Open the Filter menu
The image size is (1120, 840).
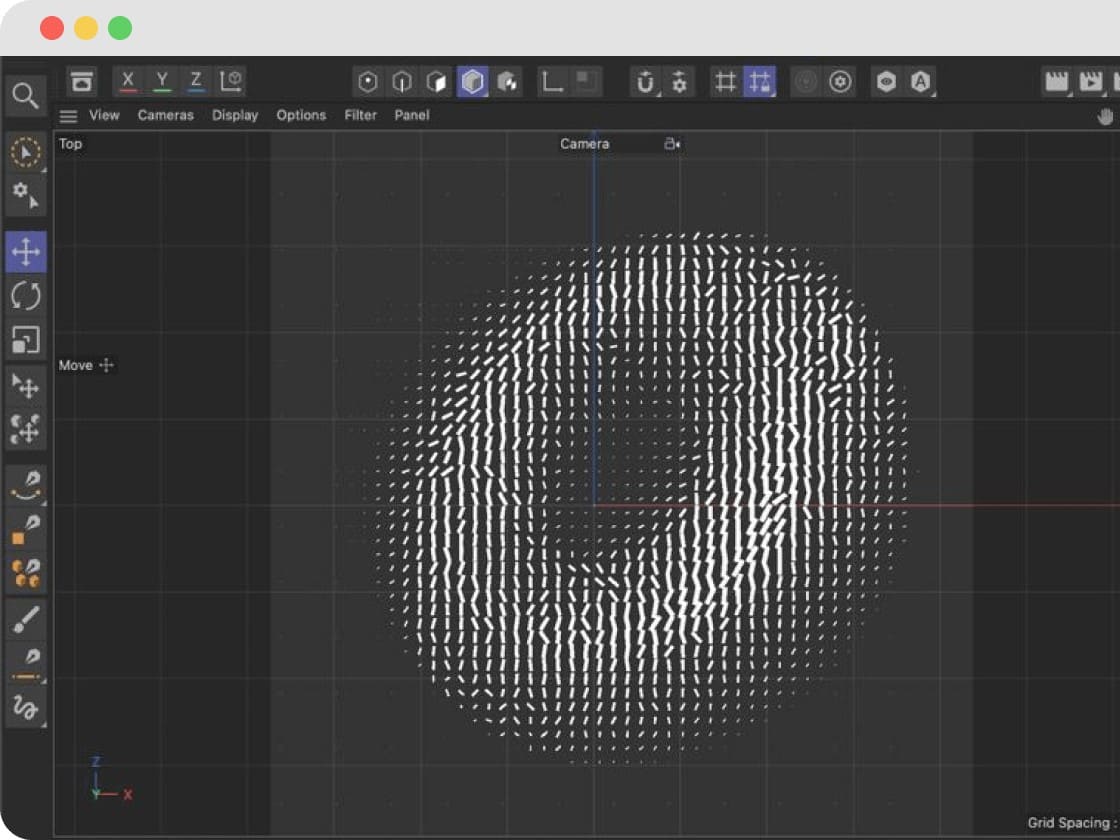[361, 115]
